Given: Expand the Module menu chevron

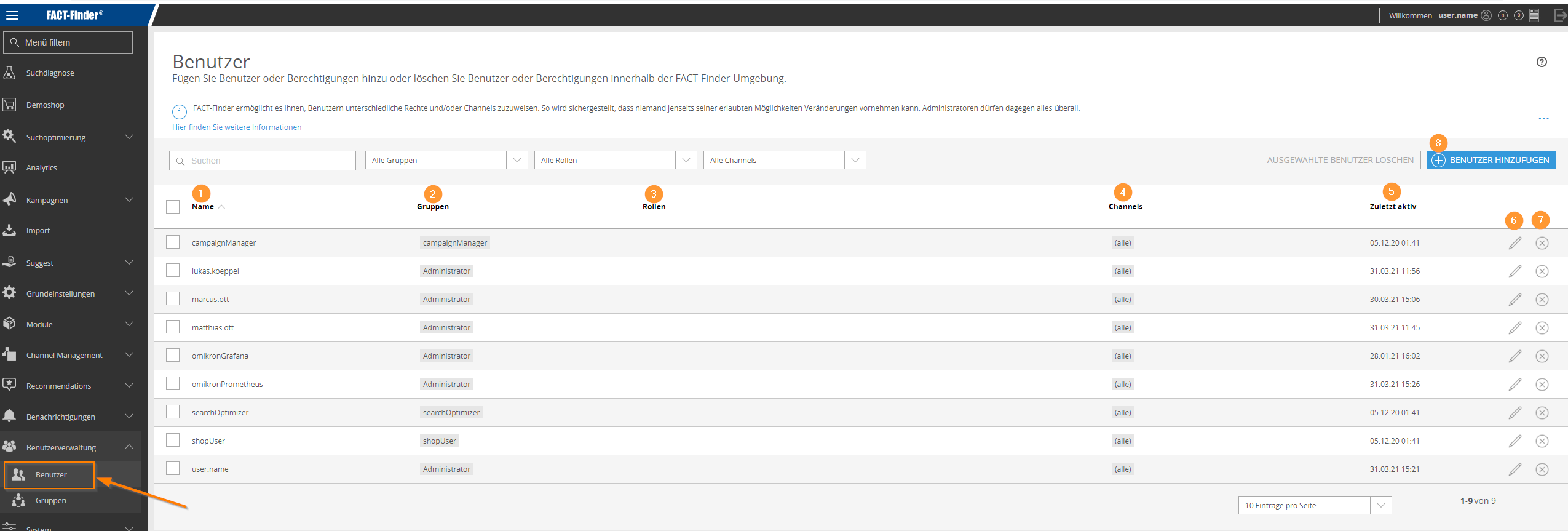Looking at the screenshot, I should (x=129, y=324).
